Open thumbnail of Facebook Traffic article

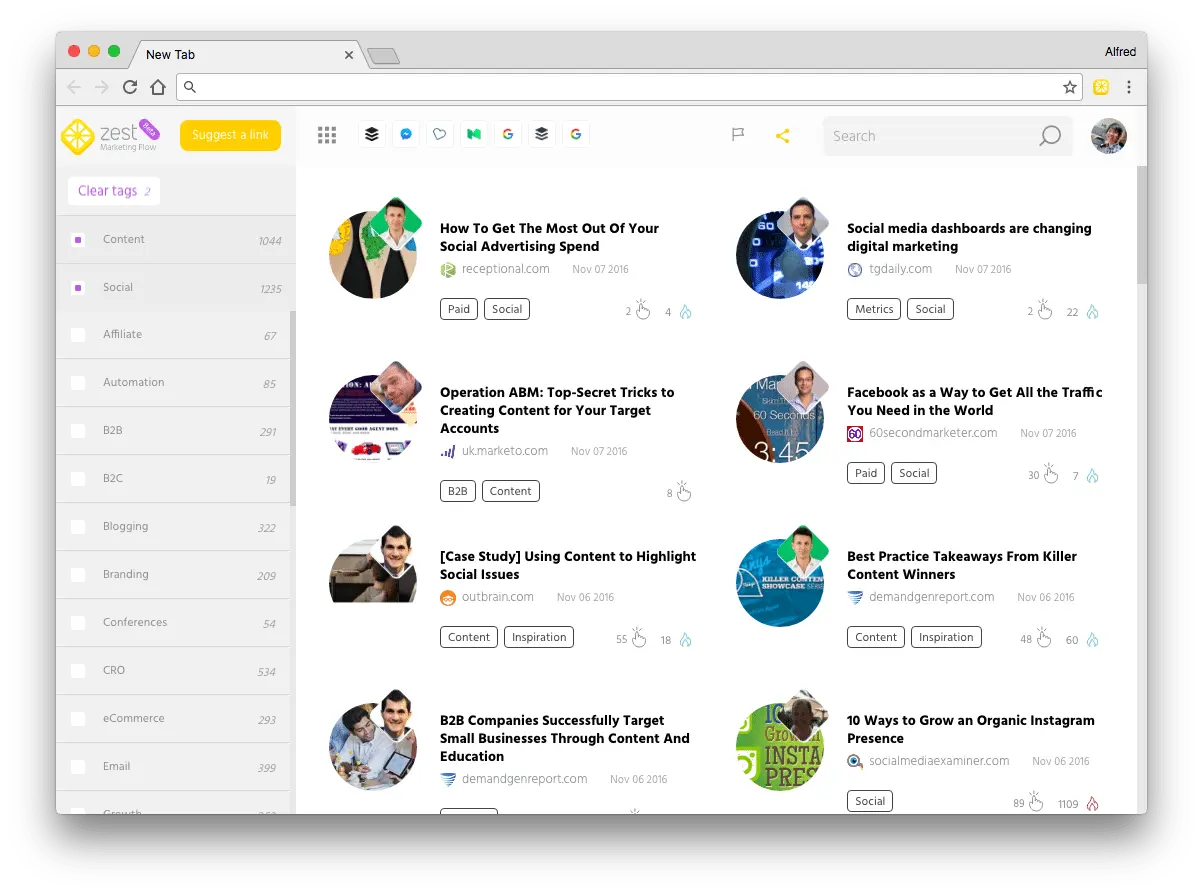[780, 418]
